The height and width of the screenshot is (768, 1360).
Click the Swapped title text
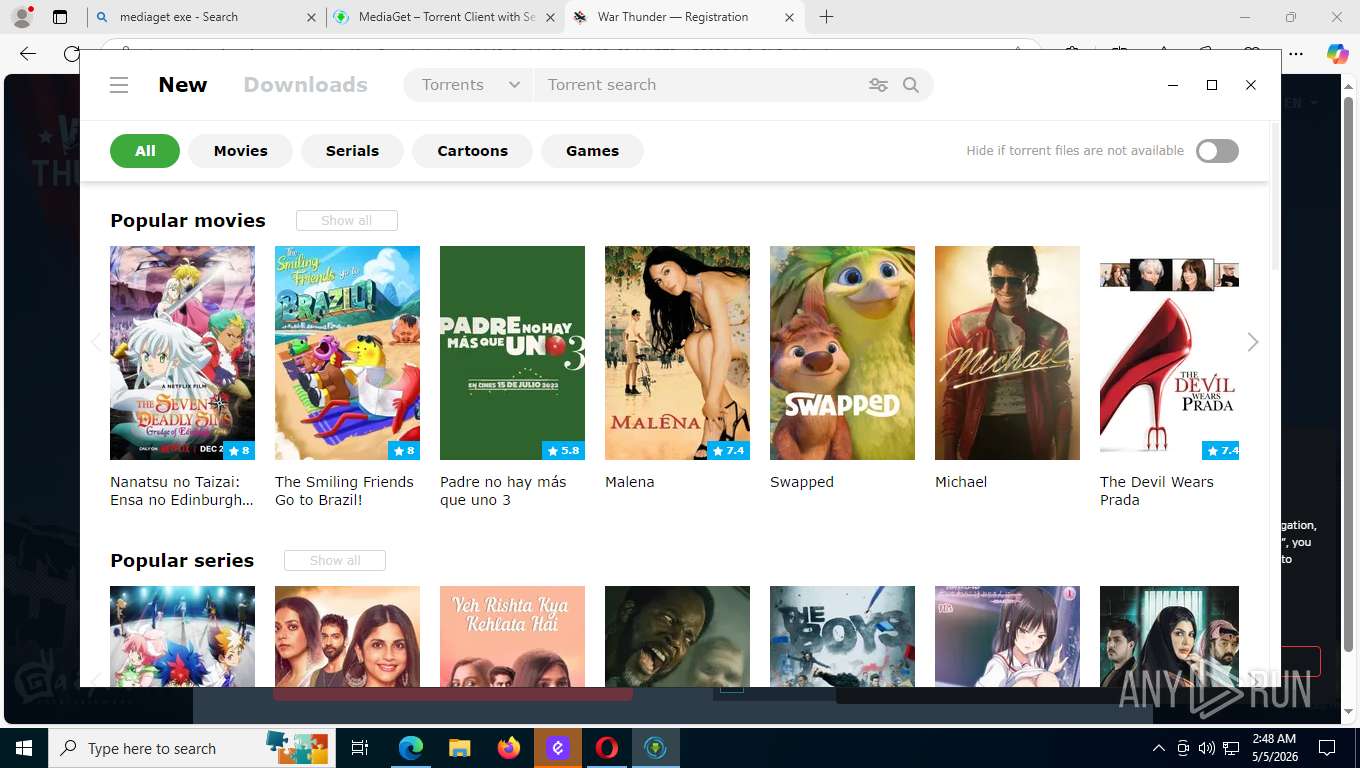coord(801,482)
